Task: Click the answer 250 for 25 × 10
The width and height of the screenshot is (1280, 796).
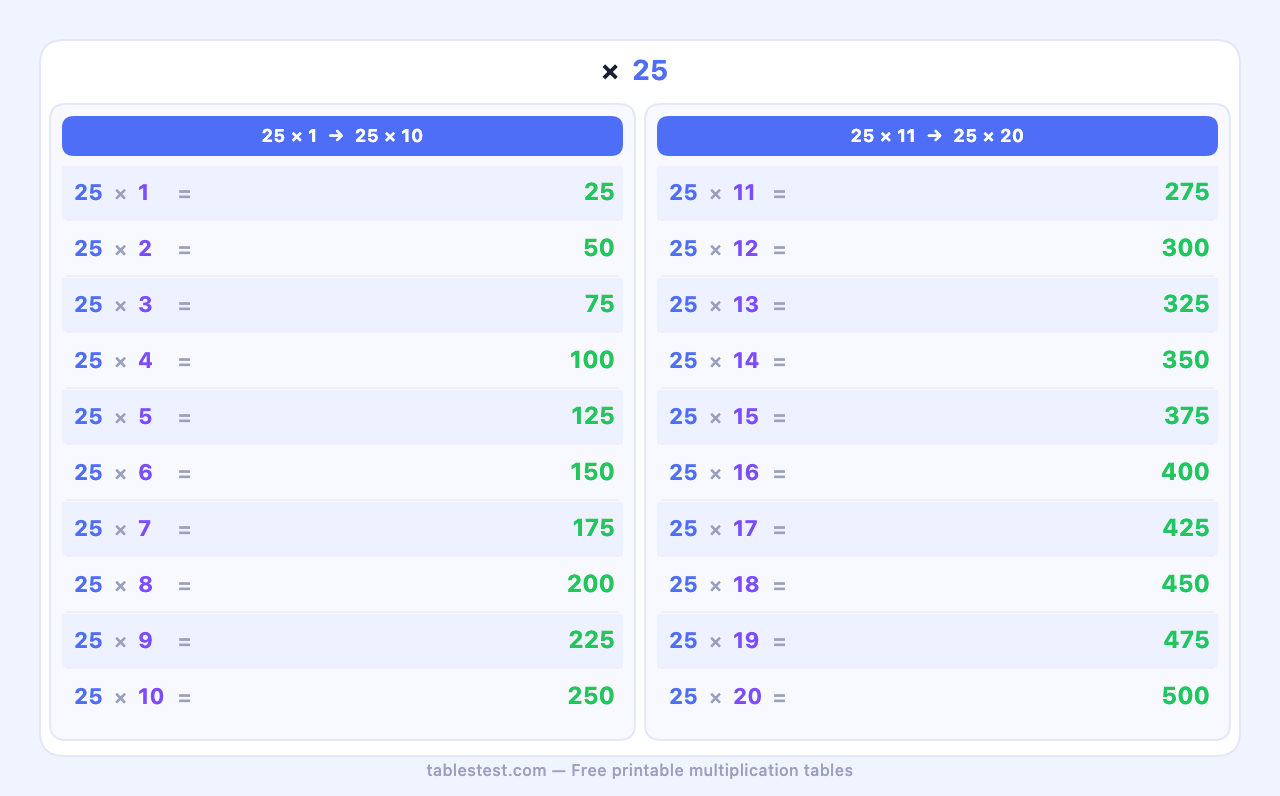Action: point(591,696)
